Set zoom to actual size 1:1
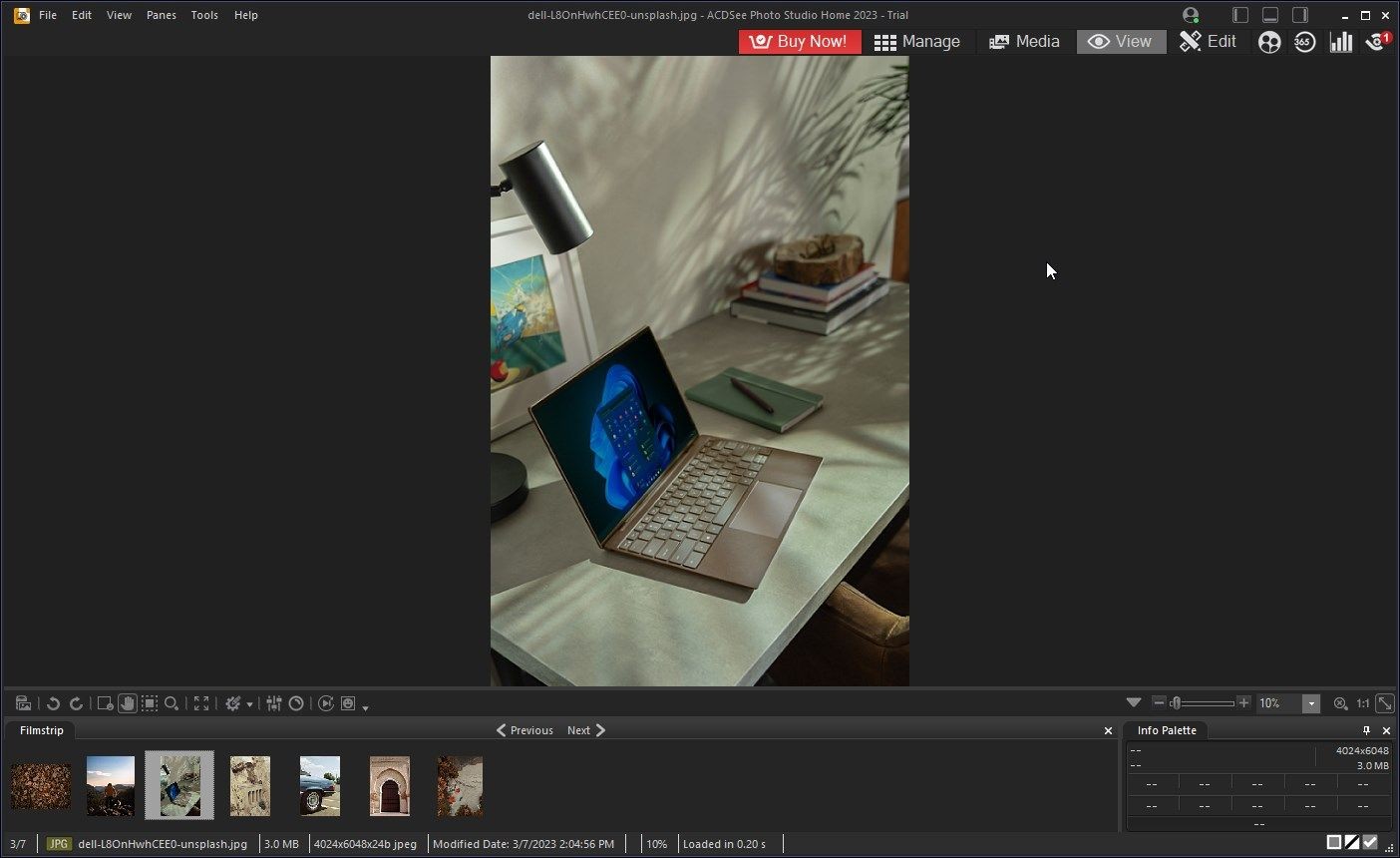 tap(1362, 703)
